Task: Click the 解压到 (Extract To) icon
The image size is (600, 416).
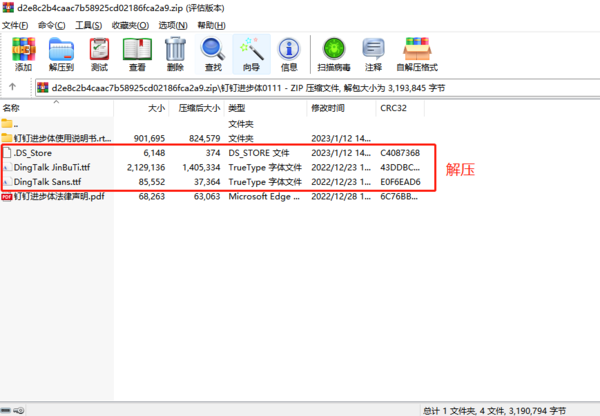Action: tap(61, 53)
